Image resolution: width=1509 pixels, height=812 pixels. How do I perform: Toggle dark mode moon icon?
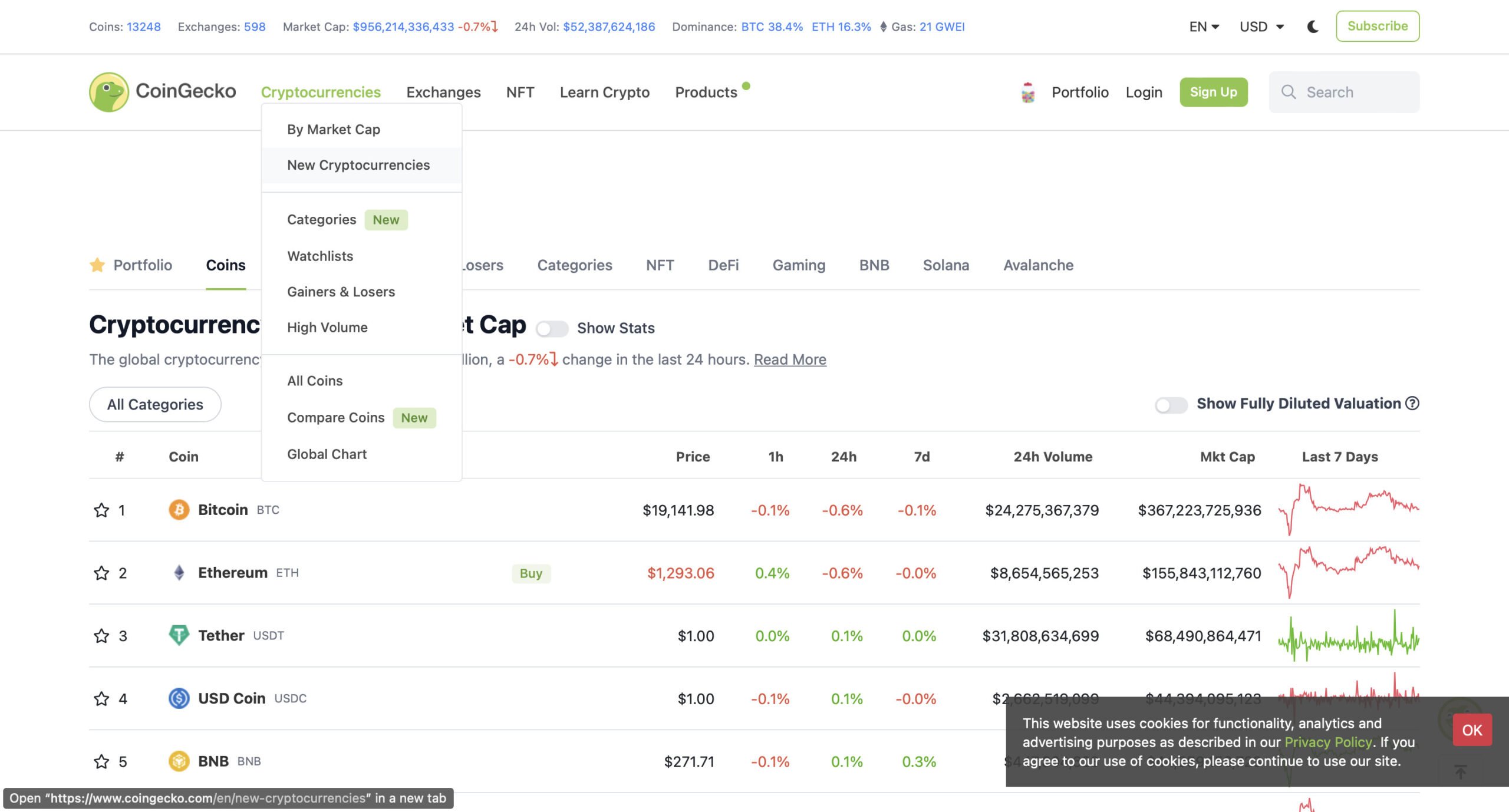click(1313, 27)
